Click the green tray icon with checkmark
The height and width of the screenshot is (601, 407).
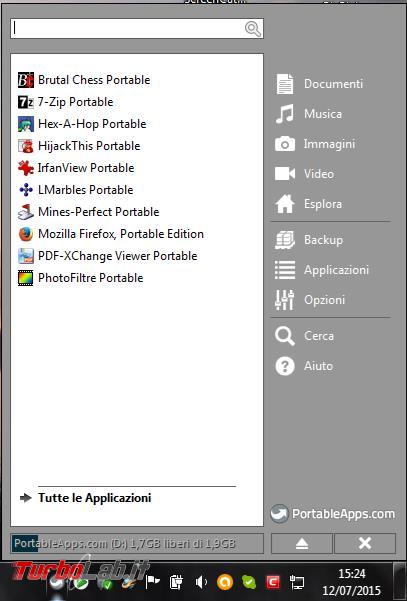coord(249,582)
